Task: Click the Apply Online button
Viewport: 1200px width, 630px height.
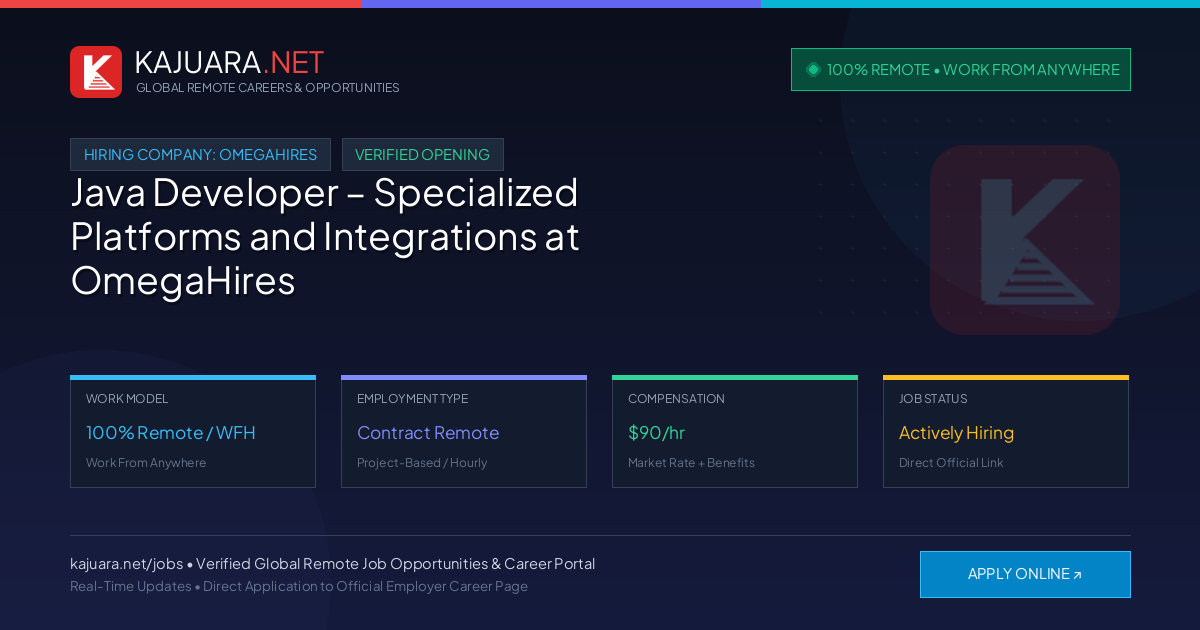Action: coord(1025,574)
